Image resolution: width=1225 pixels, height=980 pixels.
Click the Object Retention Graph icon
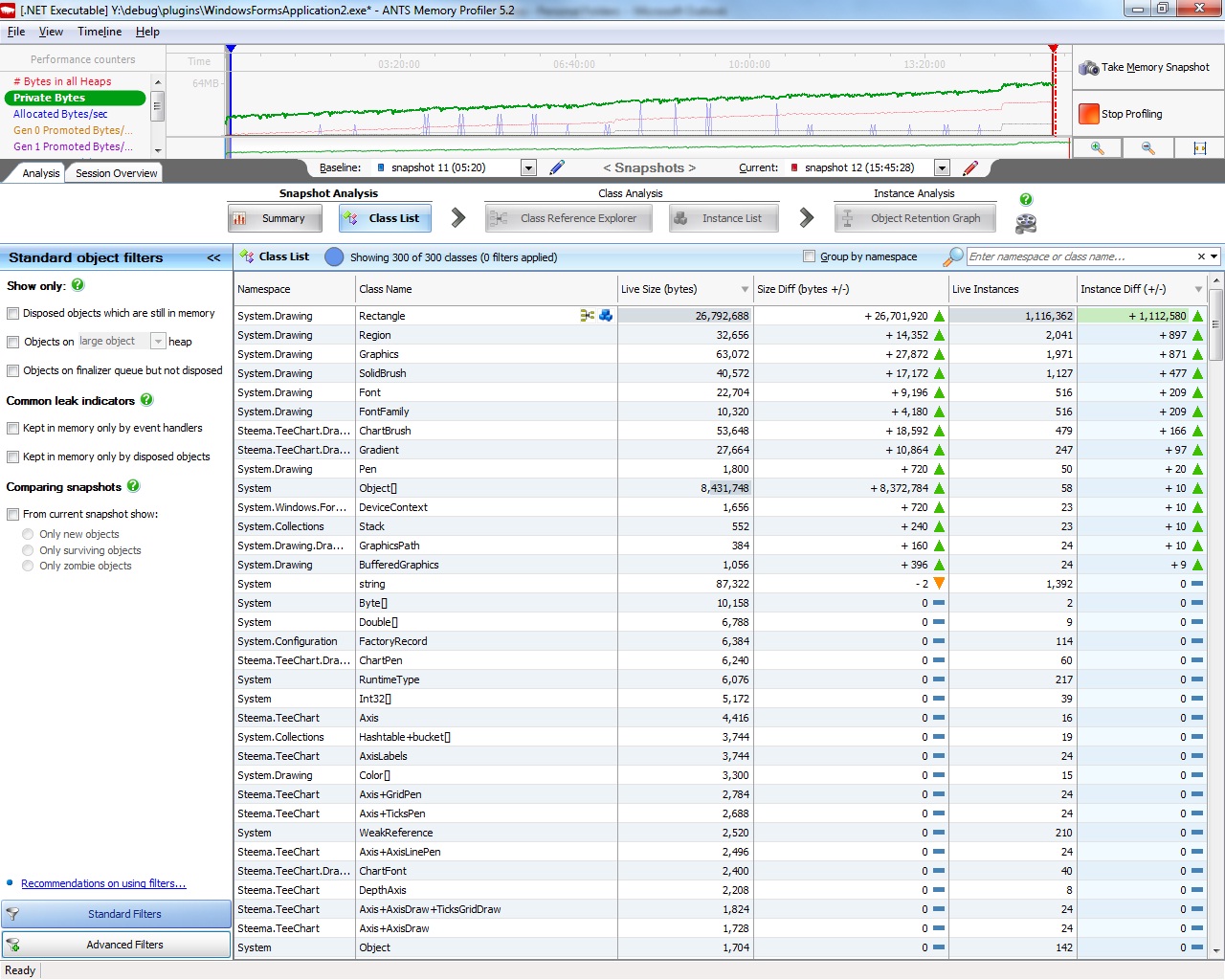[847, 218]
